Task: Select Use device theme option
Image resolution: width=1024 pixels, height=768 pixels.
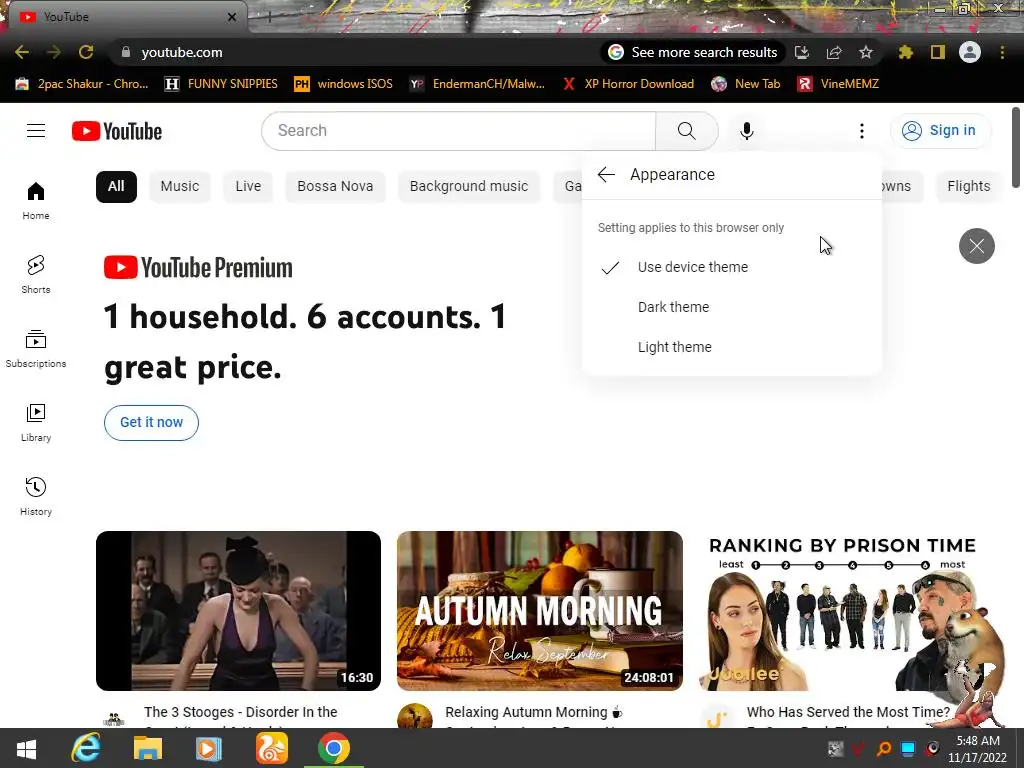Action: 731,267
